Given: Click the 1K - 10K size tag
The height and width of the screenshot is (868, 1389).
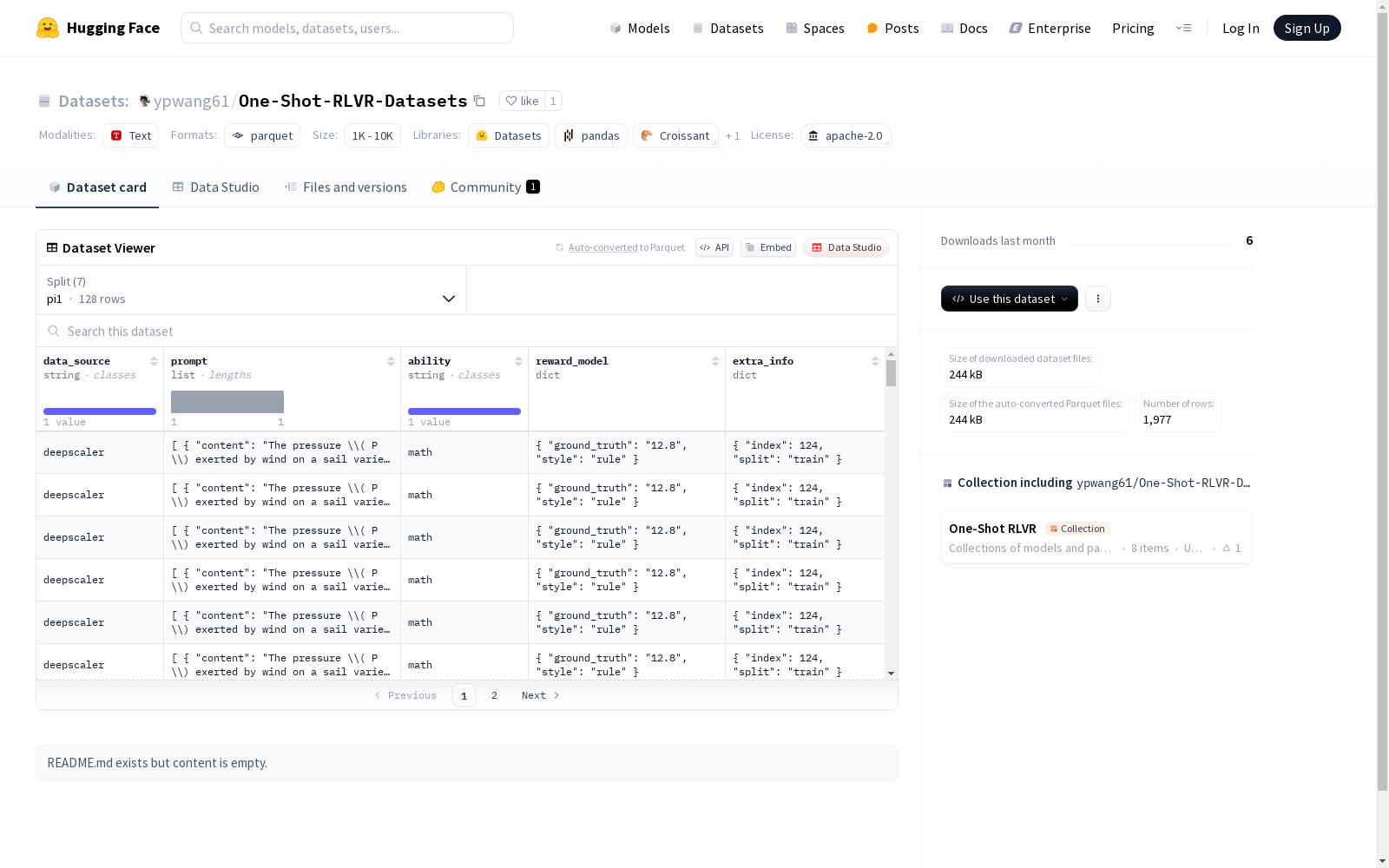Looking at the screenshot, I should coord(372,135).
